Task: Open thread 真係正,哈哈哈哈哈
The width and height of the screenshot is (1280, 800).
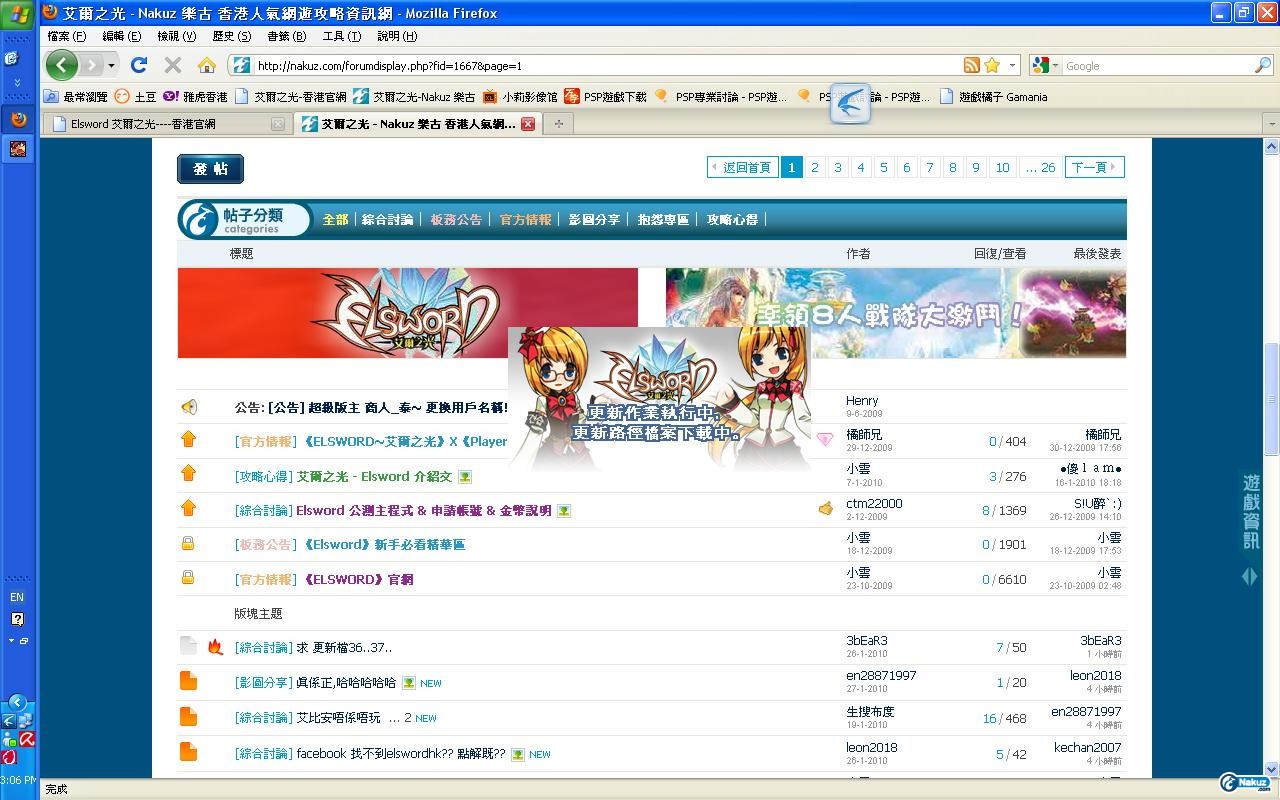Action: (x=346, y=682)
